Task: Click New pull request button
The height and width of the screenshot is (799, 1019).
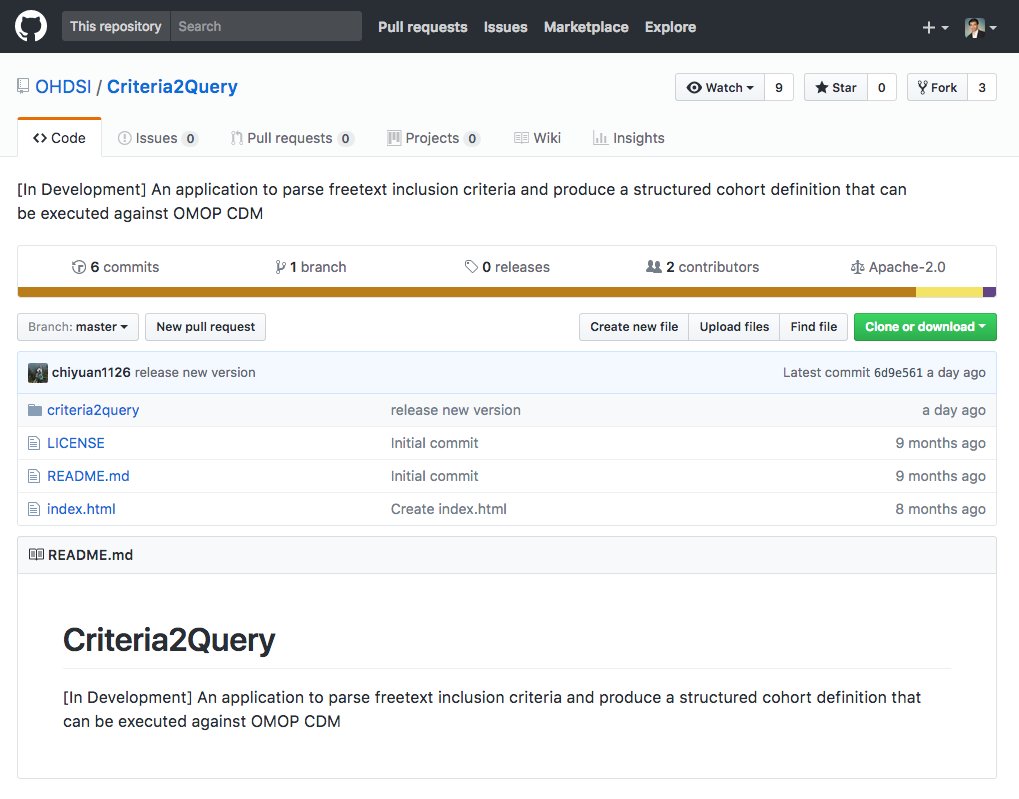Action: click(x=205, y=327)
